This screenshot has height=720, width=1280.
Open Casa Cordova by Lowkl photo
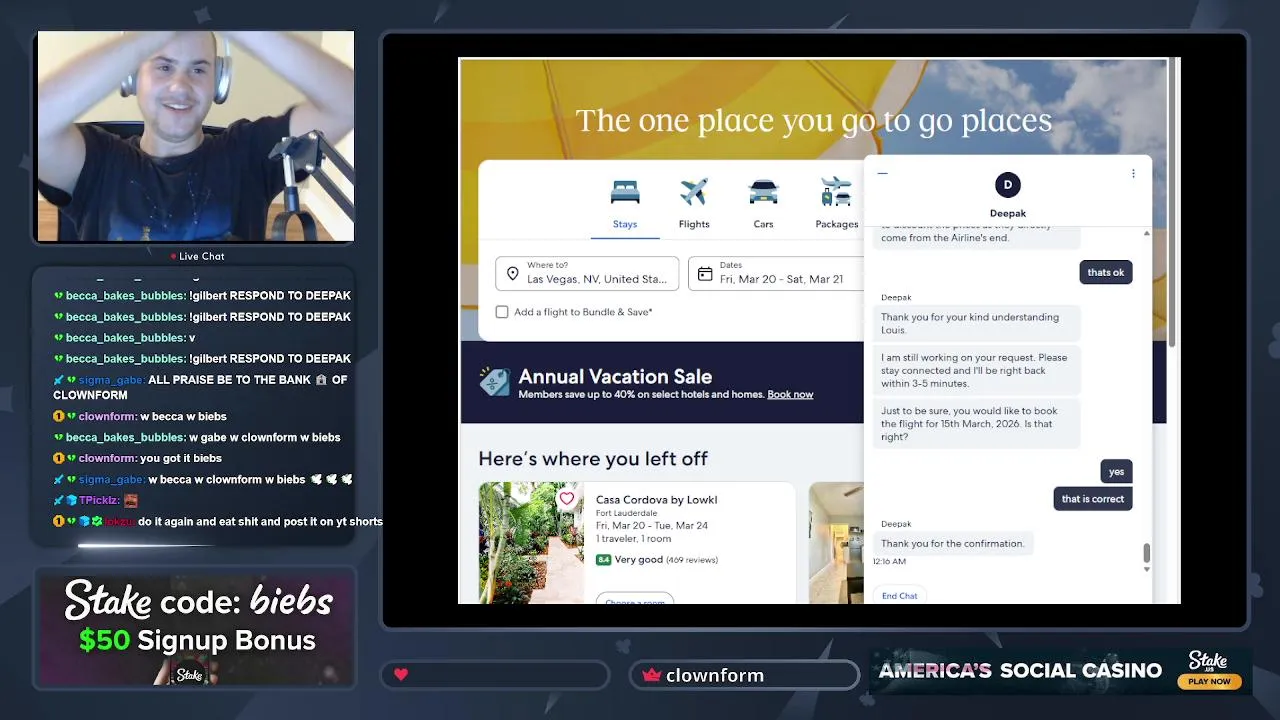(531, 543)
